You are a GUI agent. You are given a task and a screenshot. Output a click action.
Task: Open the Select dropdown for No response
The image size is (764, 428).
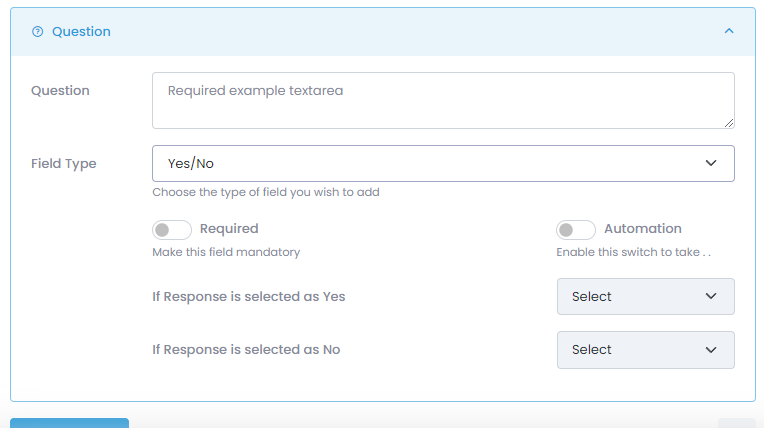click(645, 350)
